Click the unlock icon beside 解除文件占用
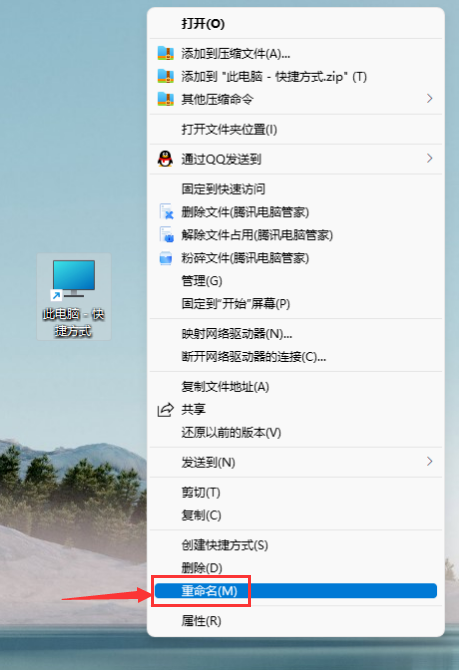 166,235
